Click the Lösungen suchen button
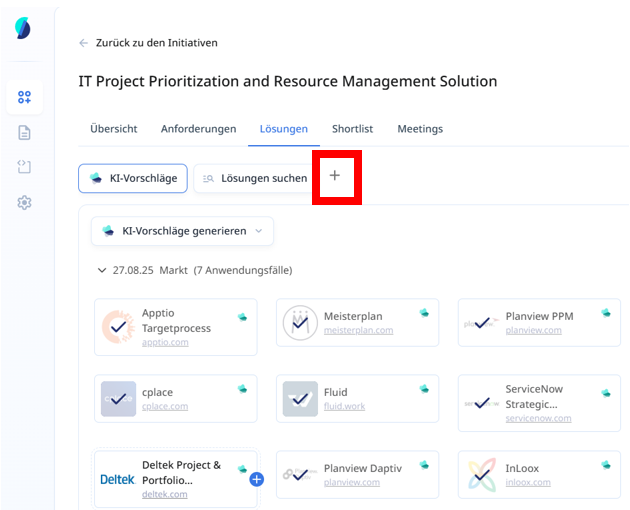The image size is (630, 510). [255, 178]
